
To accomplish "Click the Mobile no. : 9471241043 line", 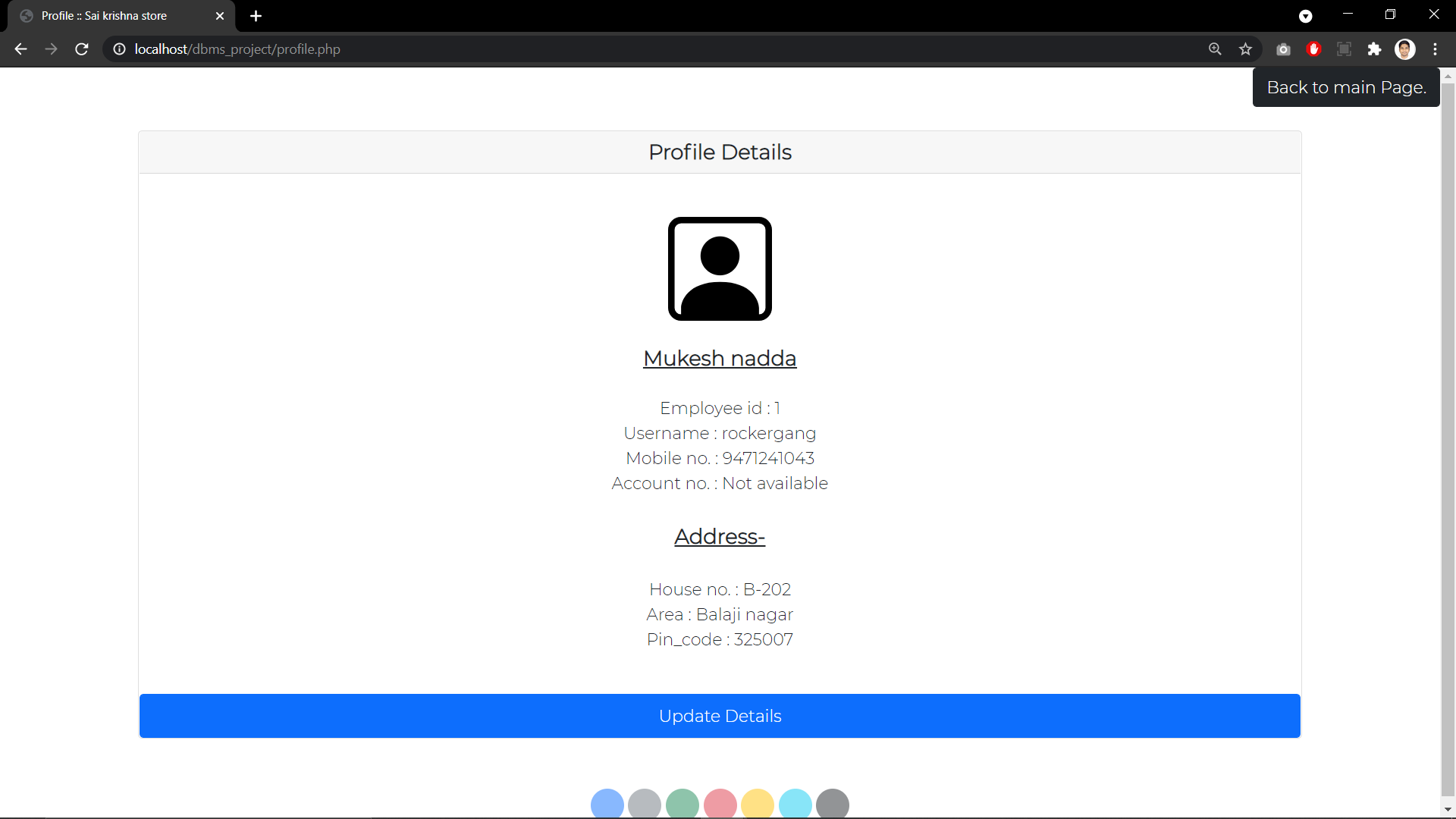I will [x=720, y=458].
